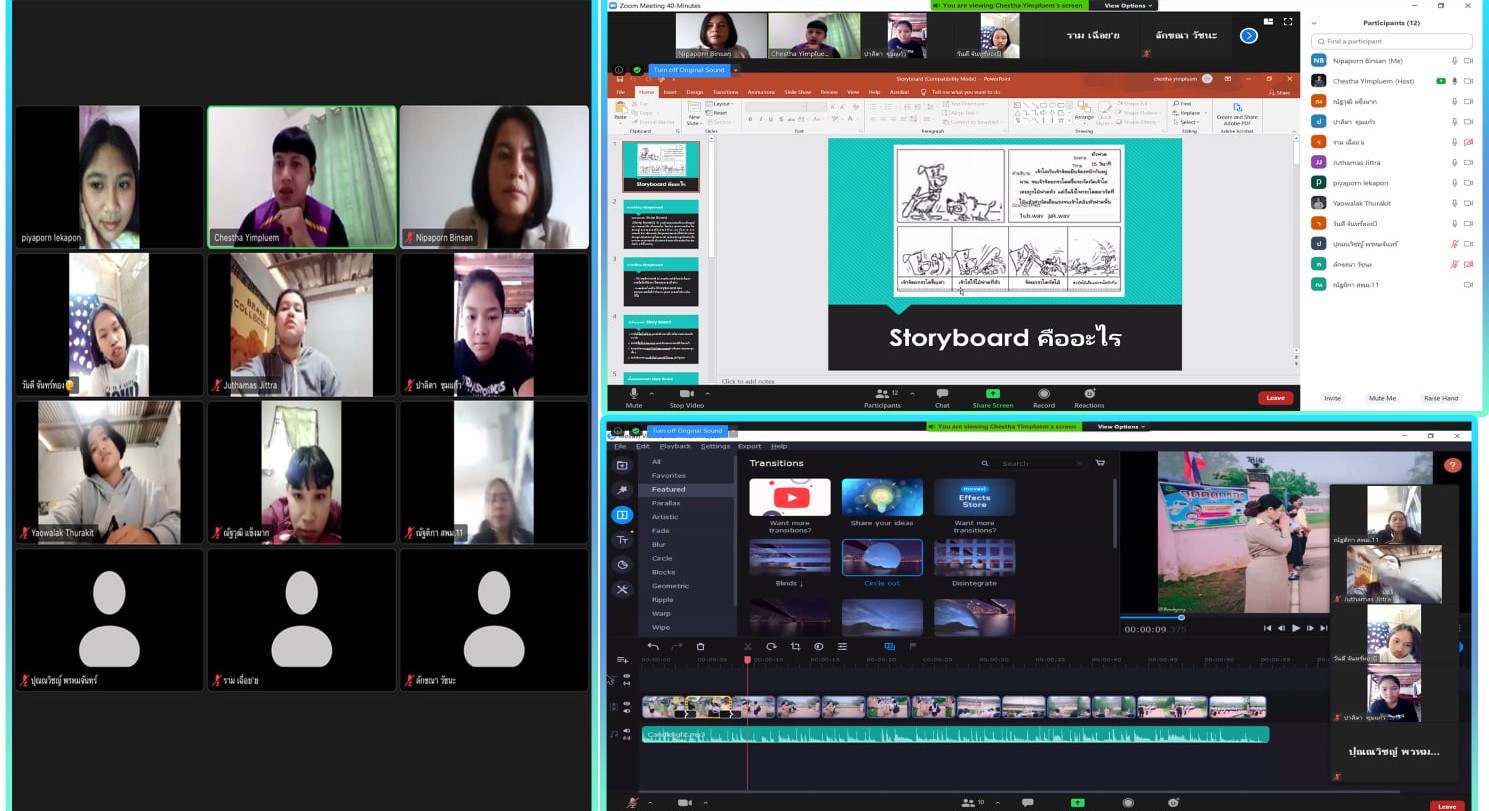The width and height of the screenshot is (1489, 811).
Task: Open the Playback menu in Movavi
Action: click(675, 446)
